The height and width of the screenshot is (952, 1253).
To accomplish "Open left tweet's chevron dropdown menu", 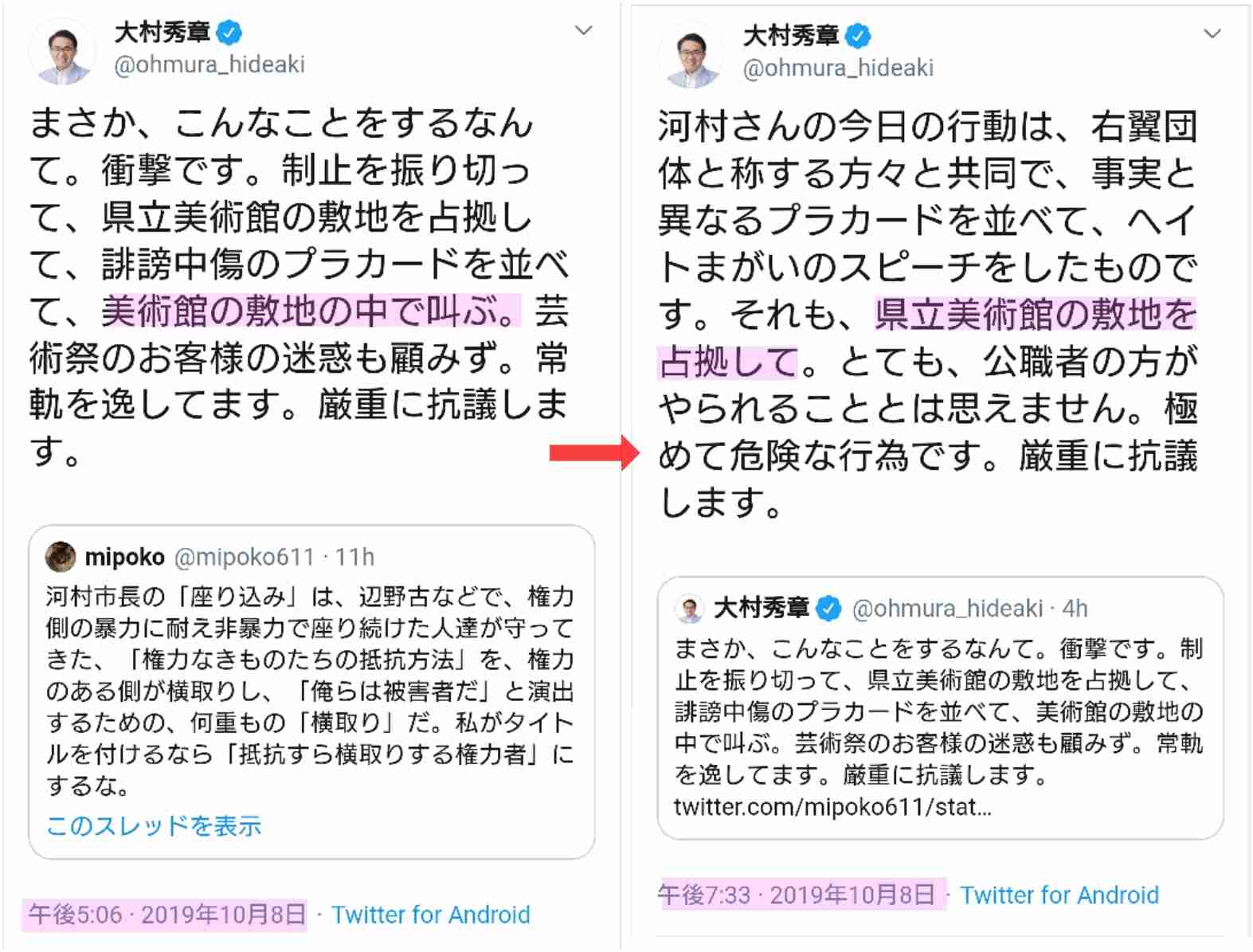I will pos(583,30).
